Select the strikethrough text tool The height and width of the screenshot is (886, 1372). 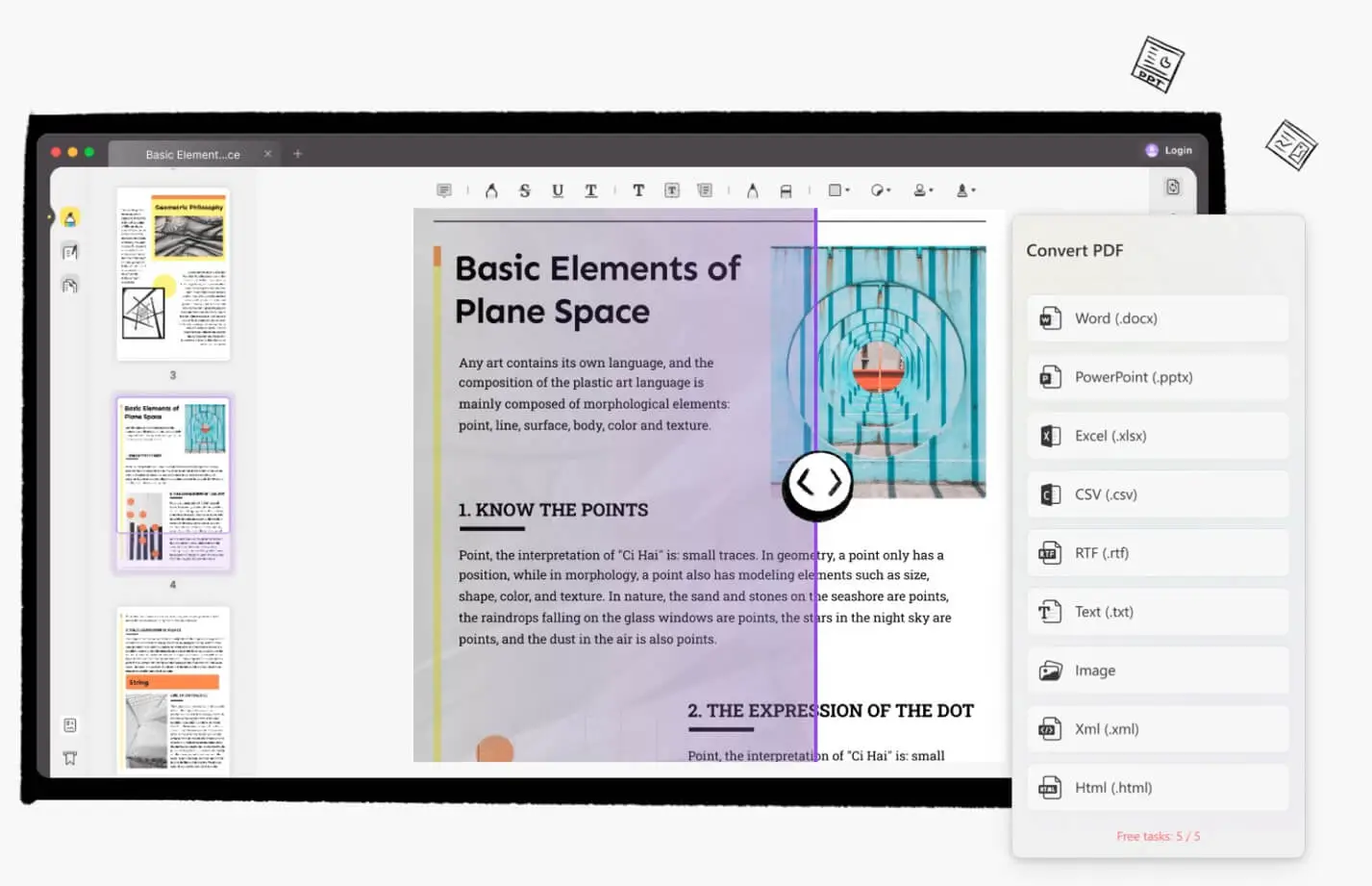pyautogui.click(x=524, y=190)
